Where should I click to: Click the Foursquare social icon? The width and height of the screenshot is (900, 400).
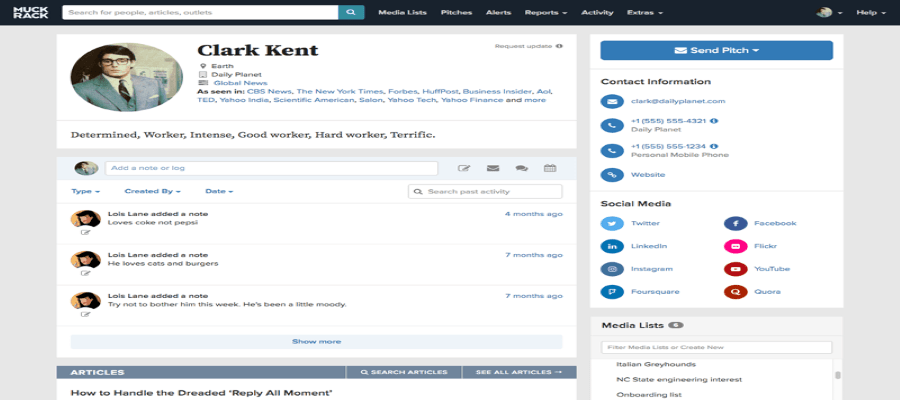click(612, 292)
